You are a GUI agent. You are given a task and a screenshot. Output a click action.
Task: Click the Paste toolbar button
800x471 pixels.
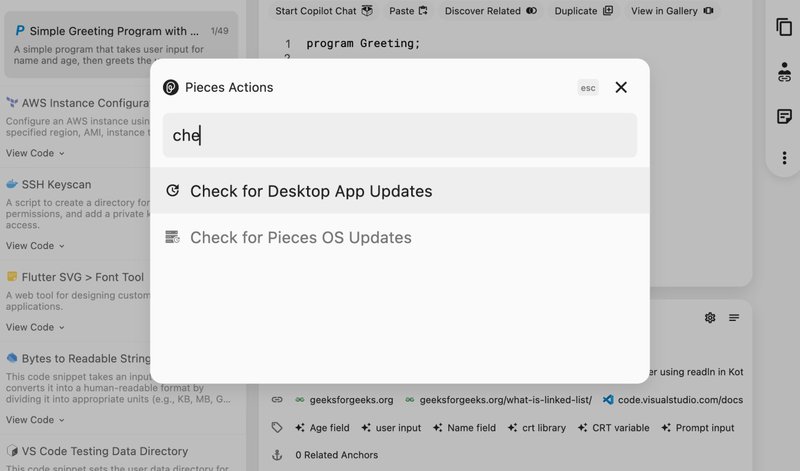click(408, 11)
